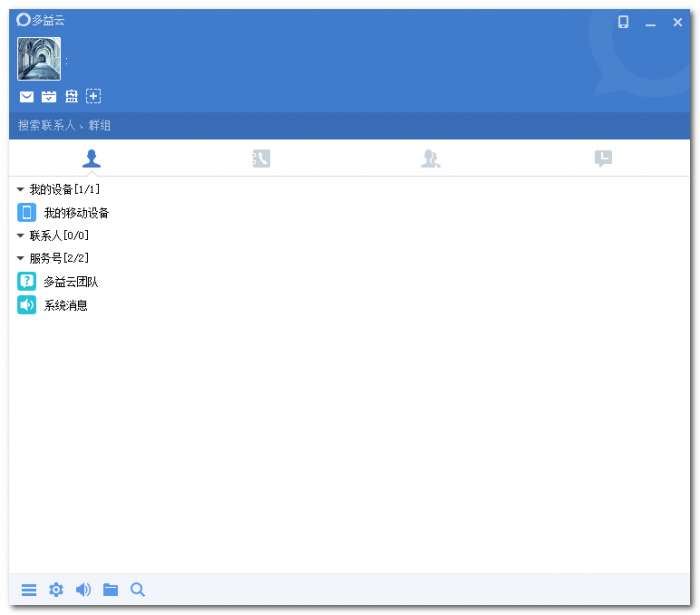Click the add application plus icon
This screenshot has width=700, height=615.
pos(93,96)
